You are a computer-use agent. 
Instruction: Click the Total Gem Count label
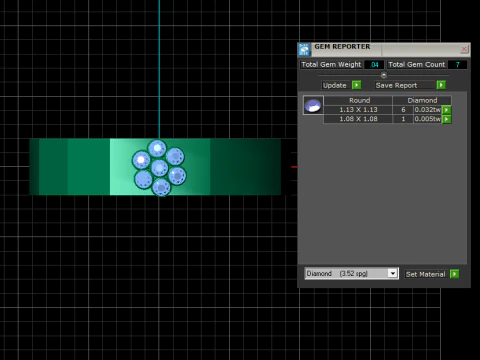416,64
